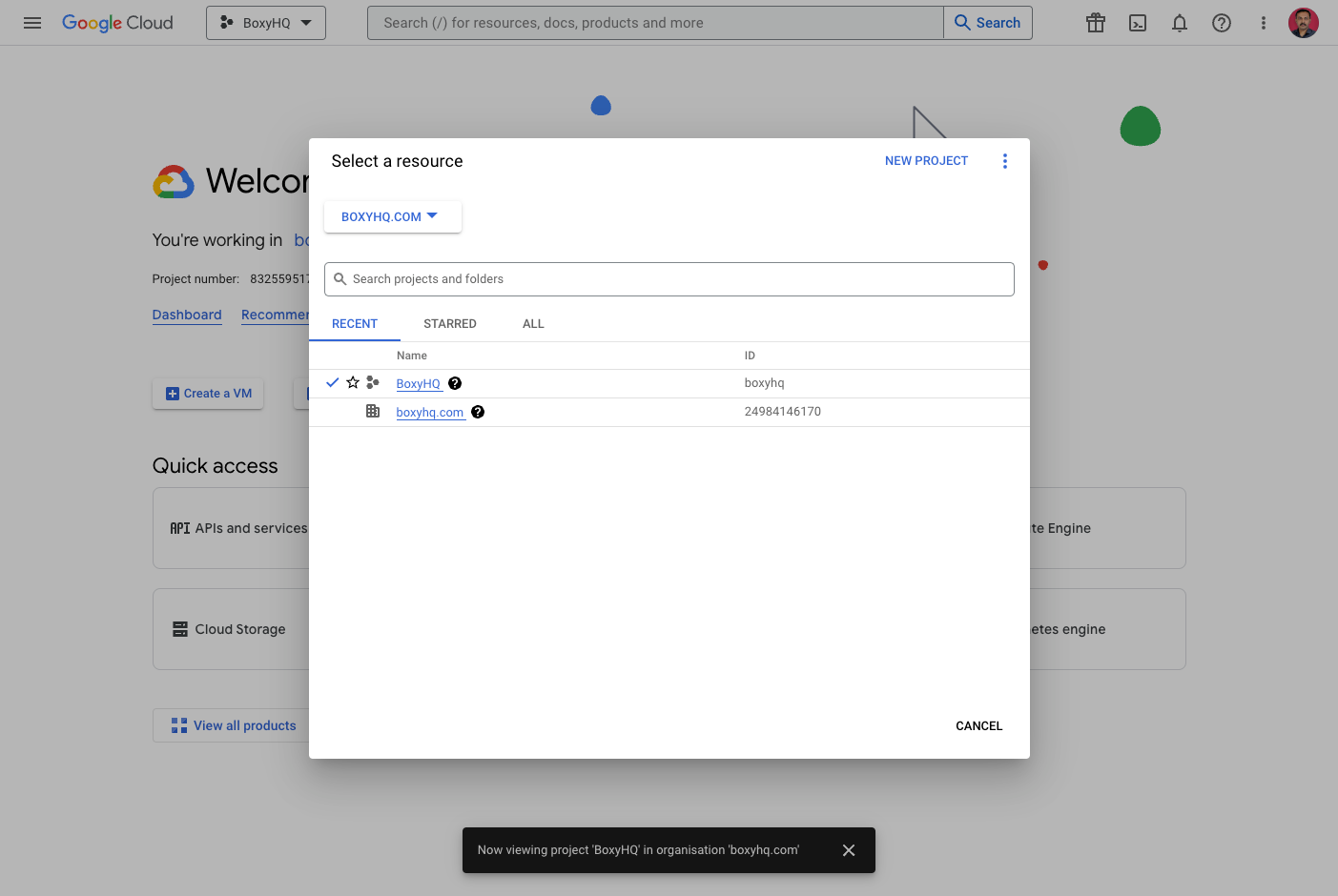This screenshot has width=1338, height=896.
Task: Switch to the ALL tab
Action: pyautogui.click(x=533, y=323)
